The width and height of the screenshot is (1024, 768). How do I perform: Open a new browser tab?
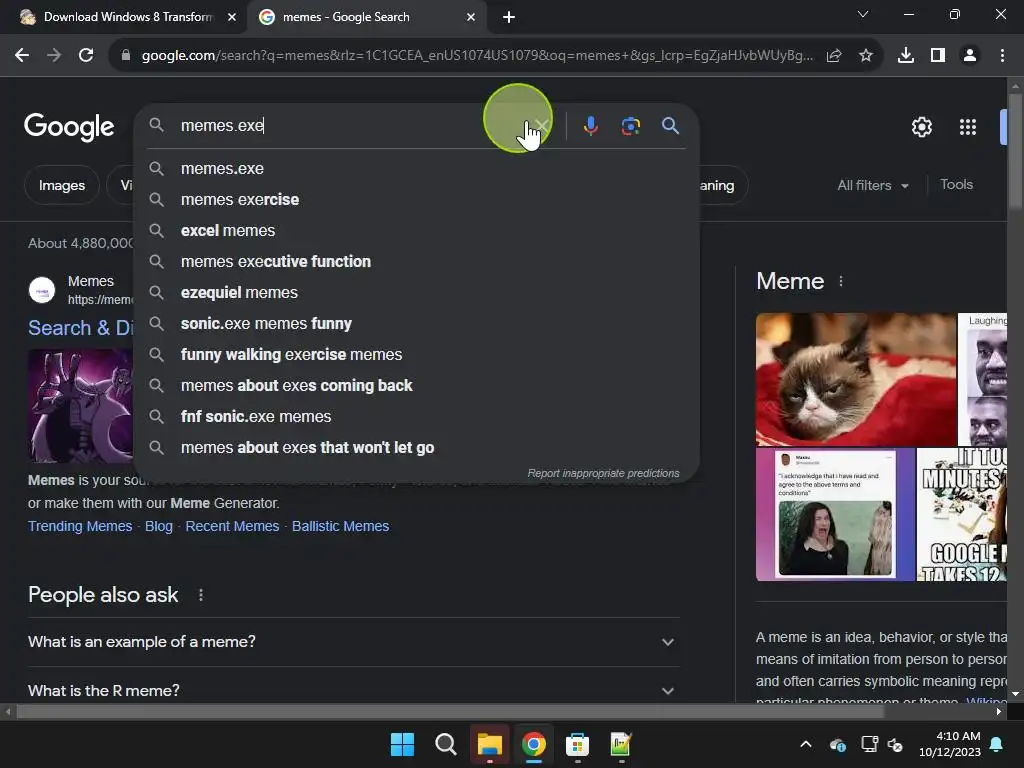(x=509, y=17)
